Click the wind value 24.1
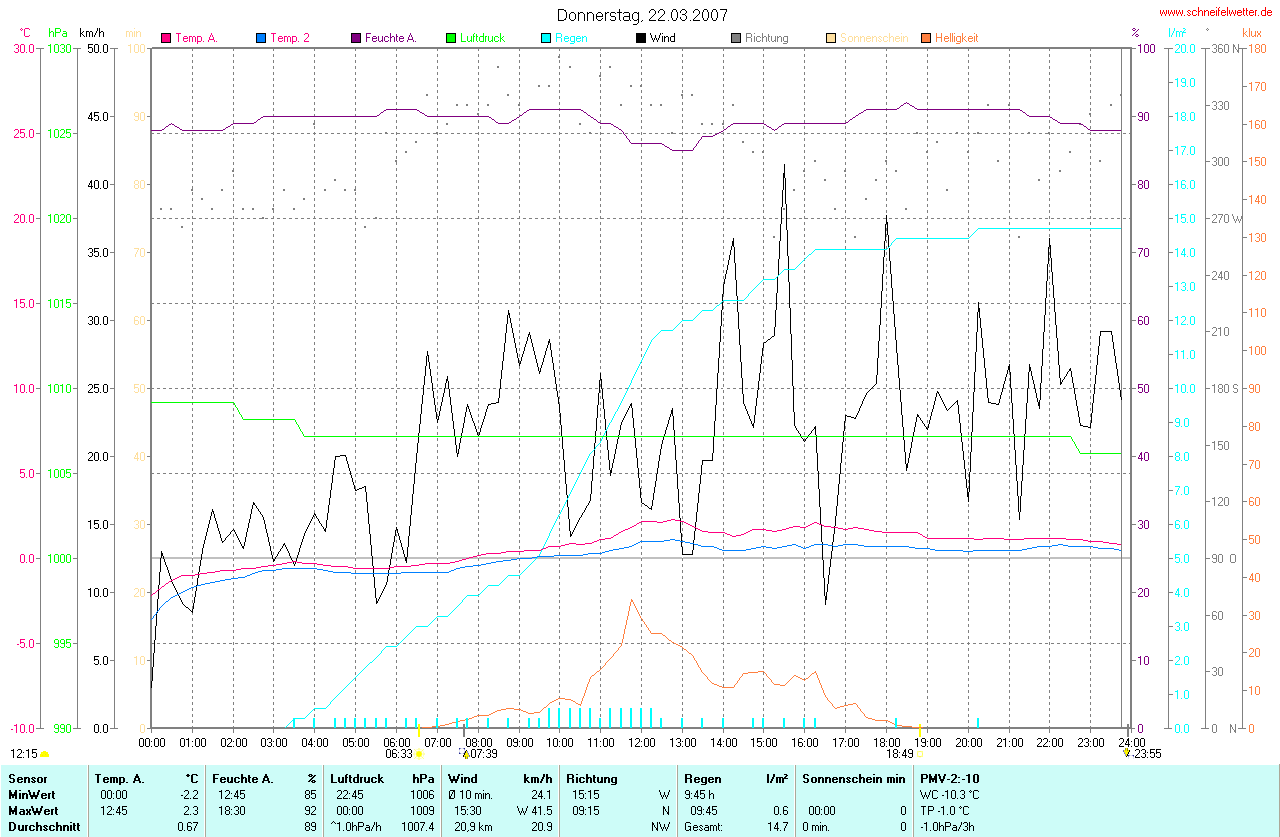The image size is (1280, 837). tap(541, 794)
